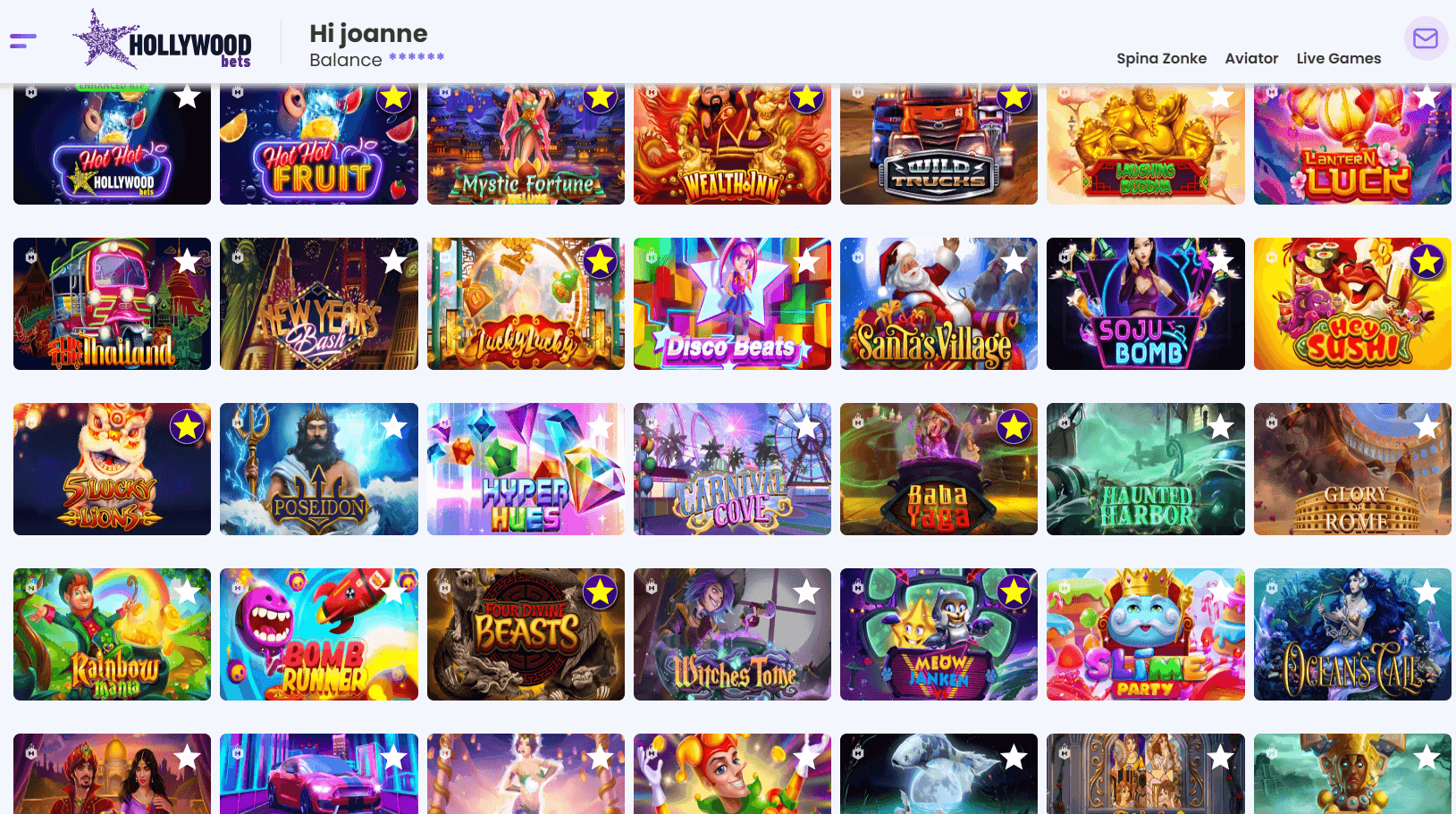Launch the Soju Bomb game
Image resolution: width=1456 pixels, height=814 pixels.
[x=1145, y=313]
